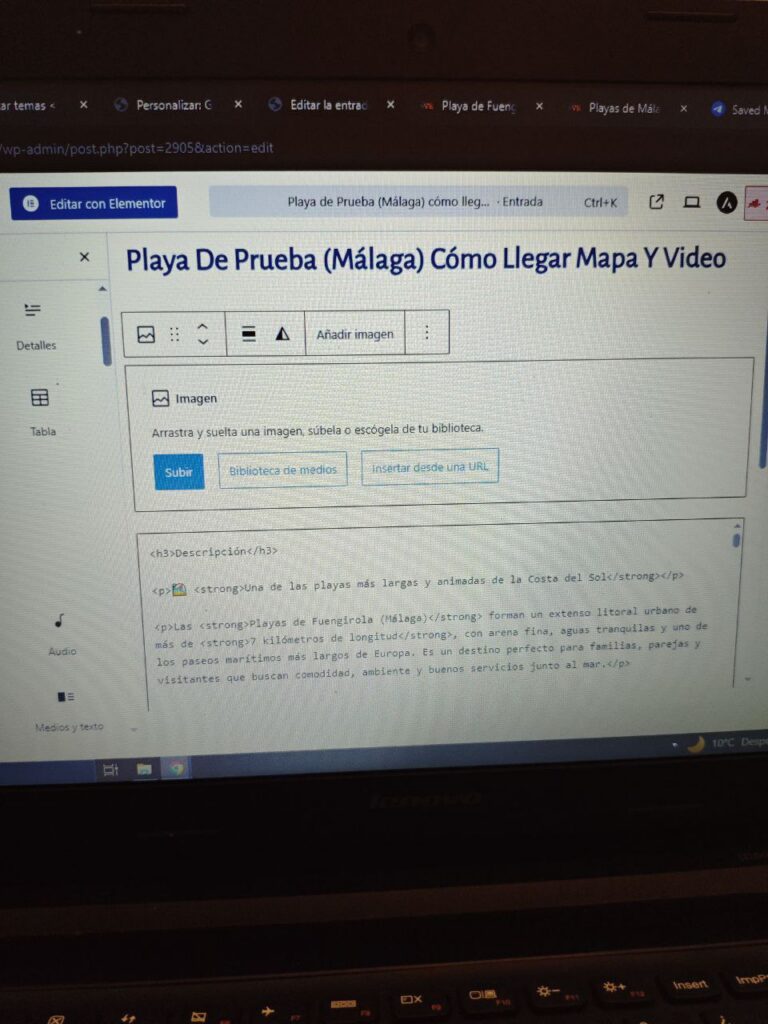768x1024 pixels.
Task: Open the view post external link icon
Action: [656, 202]
